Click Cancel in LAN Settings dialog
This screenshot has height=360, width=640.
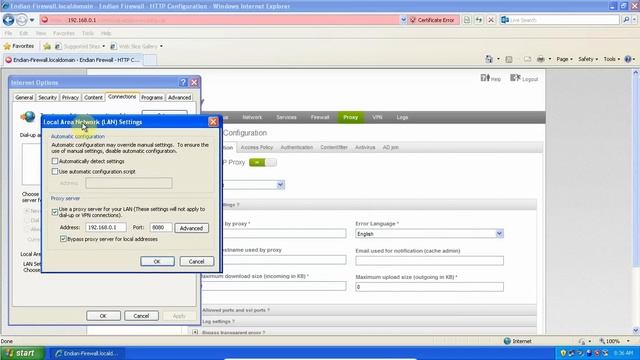tap(196, 261)
